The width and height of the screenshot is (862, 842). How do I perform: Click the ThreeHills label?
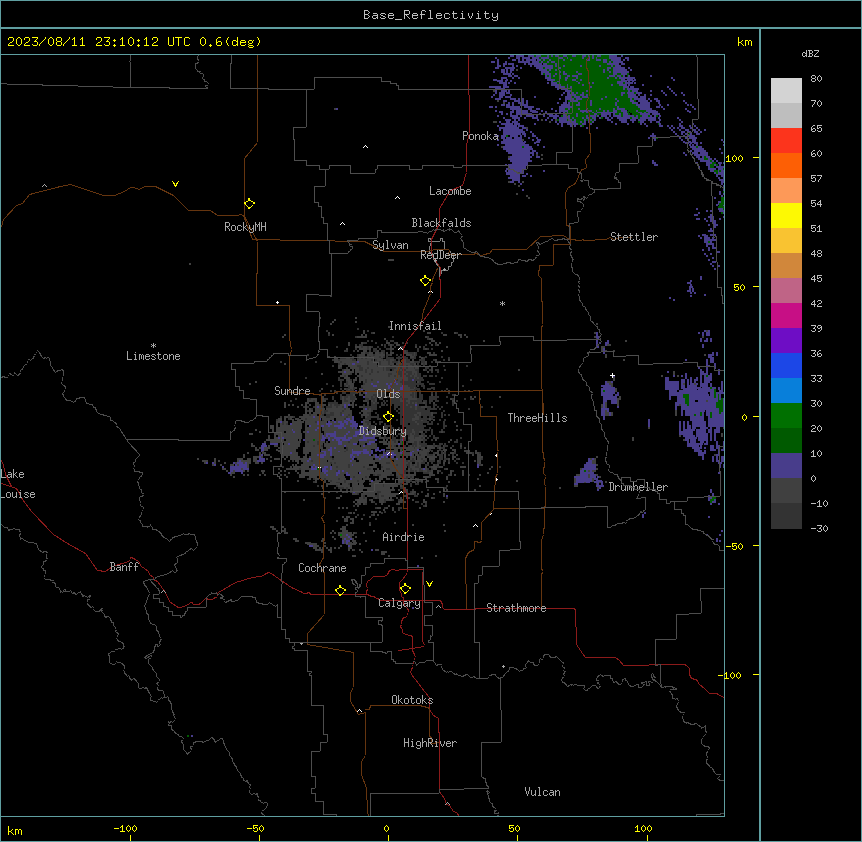click(537, 418)
